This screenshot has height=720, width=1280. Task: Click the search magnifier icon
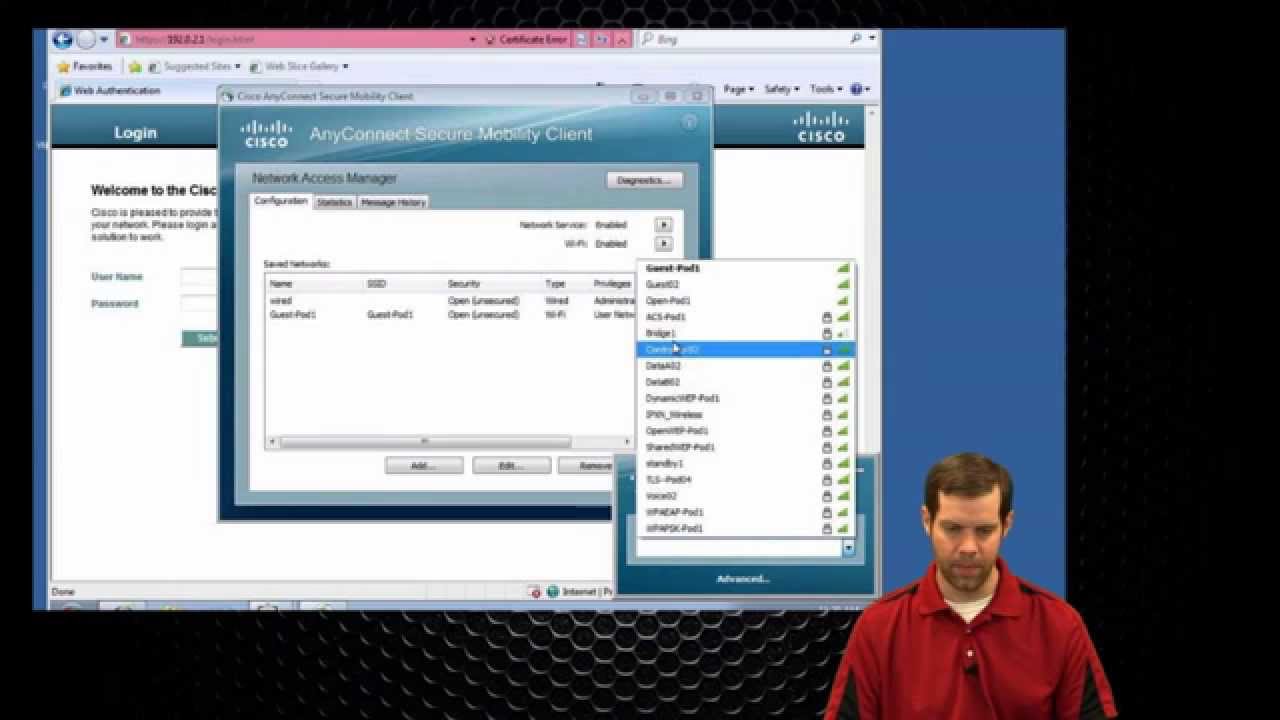coord(857,39)
